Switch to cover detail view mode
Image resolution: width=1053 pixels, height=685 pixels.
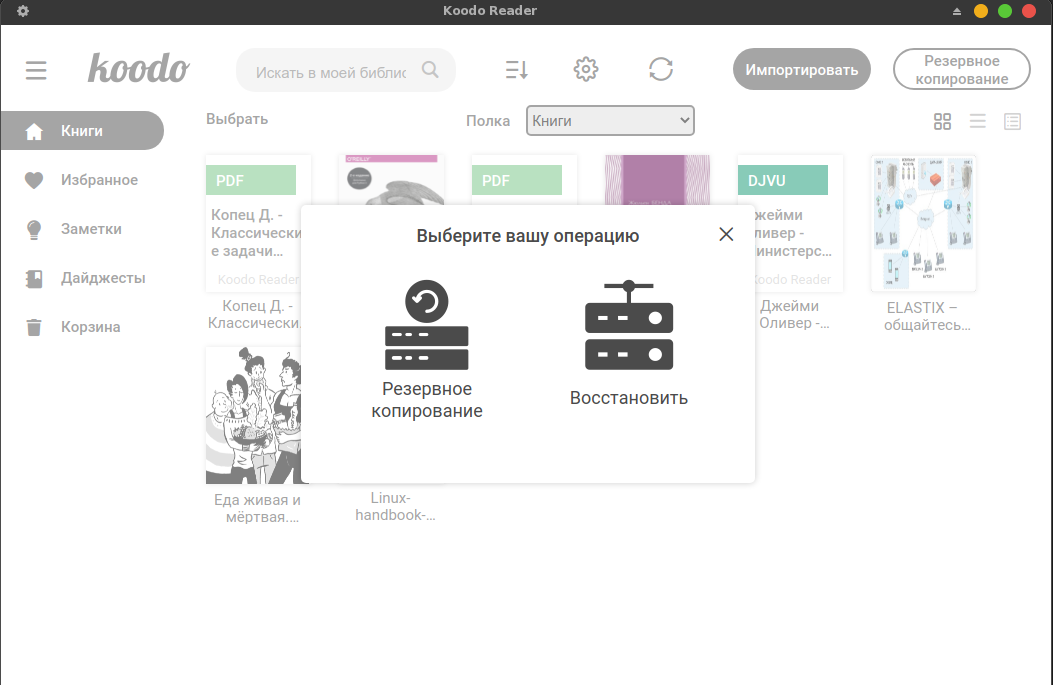point(1012,121)
